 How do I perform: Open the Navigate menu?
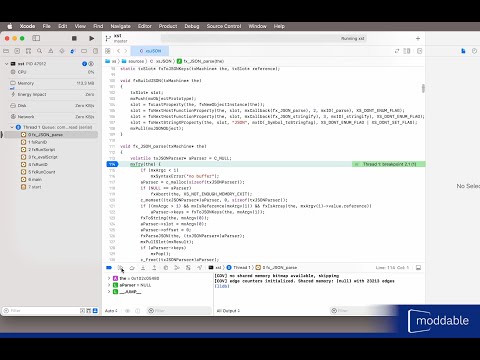pyautogui.click(x=121, y=26)
